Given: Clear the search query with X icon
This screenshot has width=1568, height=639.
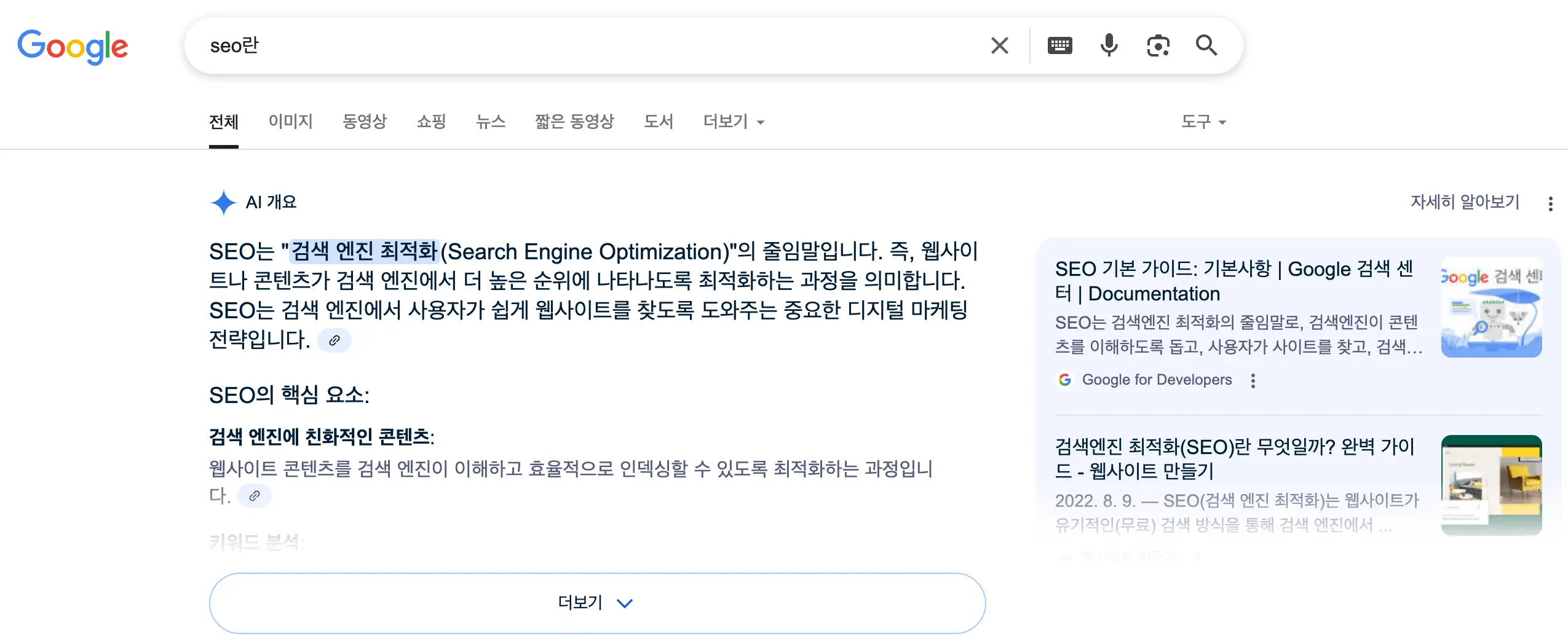Looking at the screenshot, I should pyautogui.click(x=1000, y=45).
